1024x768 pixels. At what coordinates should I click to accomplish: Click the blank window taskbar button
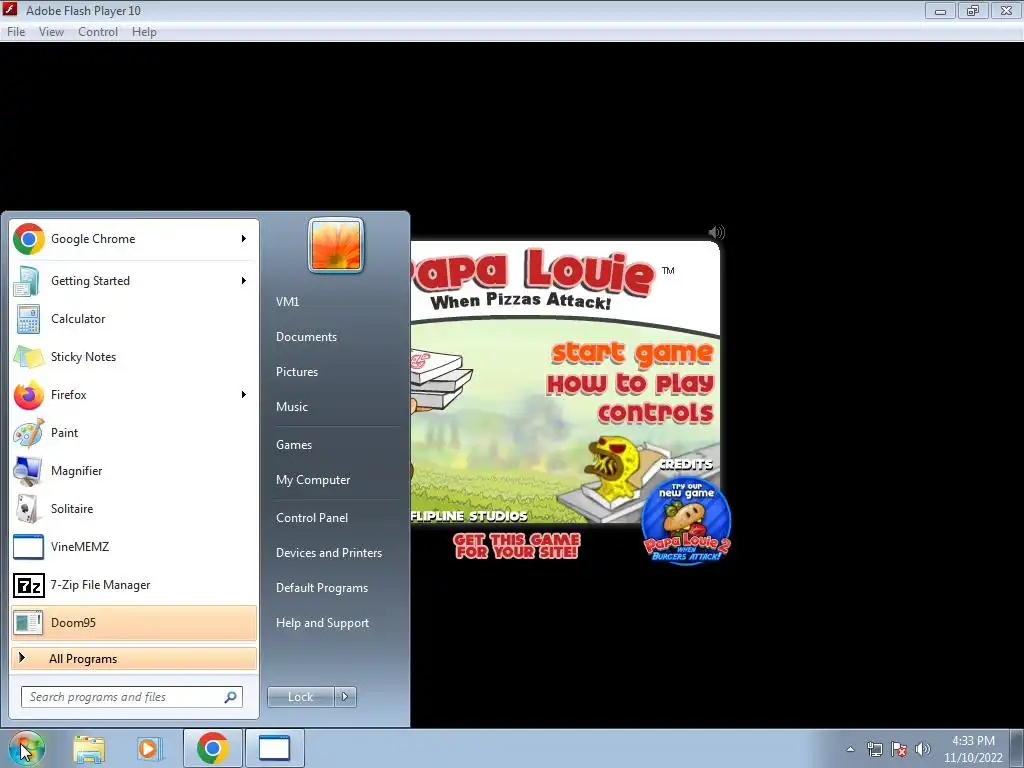point(274,748)
